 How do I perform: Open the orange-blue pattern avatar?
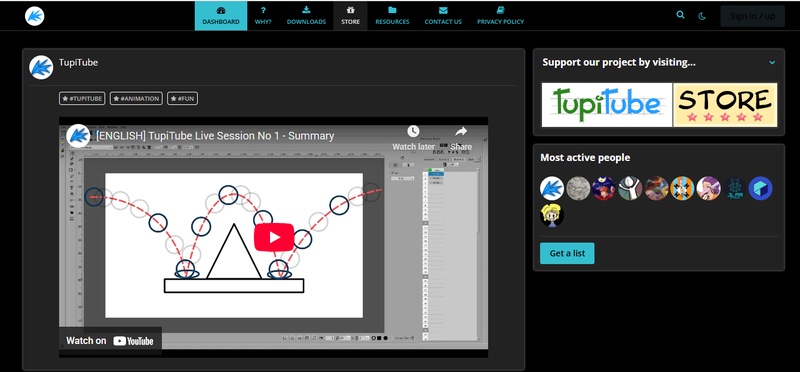click(683, 188)
